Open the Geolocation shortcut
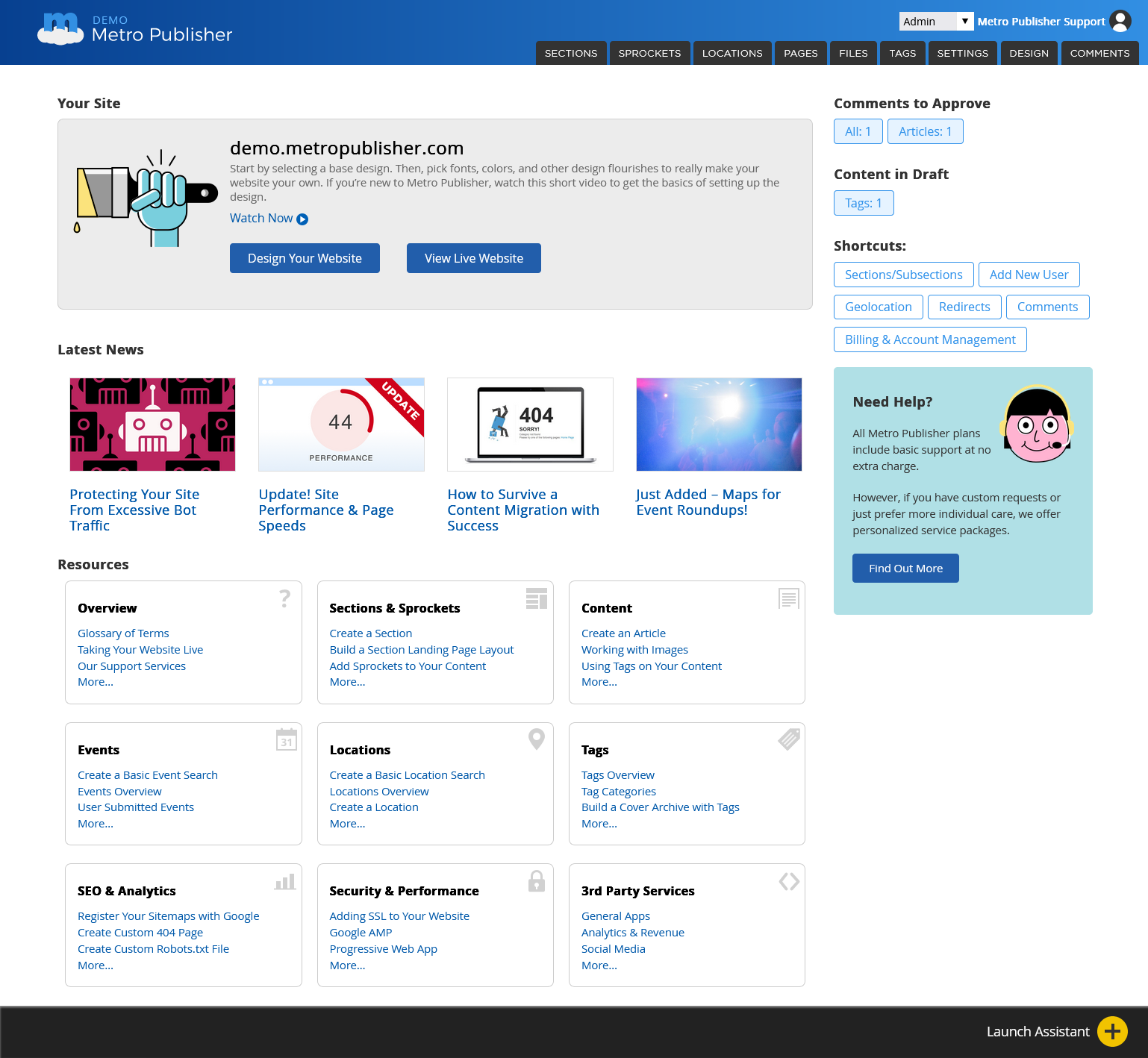Screen dimensions: 1148x1058 pos(879,307)
